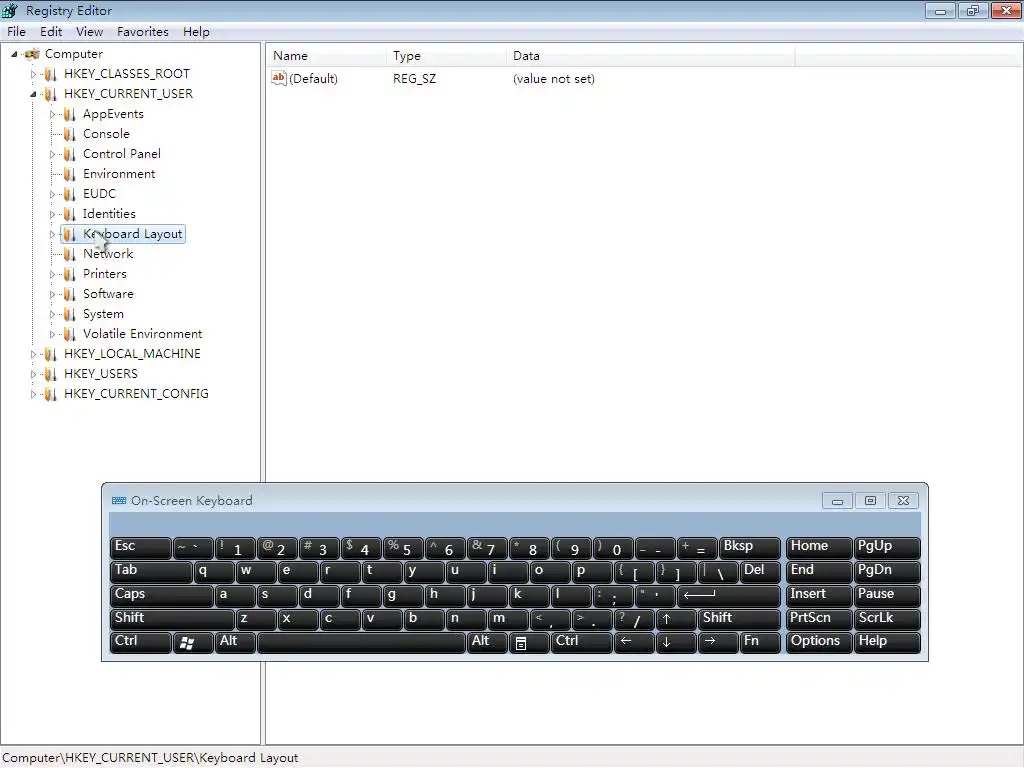Expand the Printers key arrow
The image size is (1024, 768).
click(52, 274)
